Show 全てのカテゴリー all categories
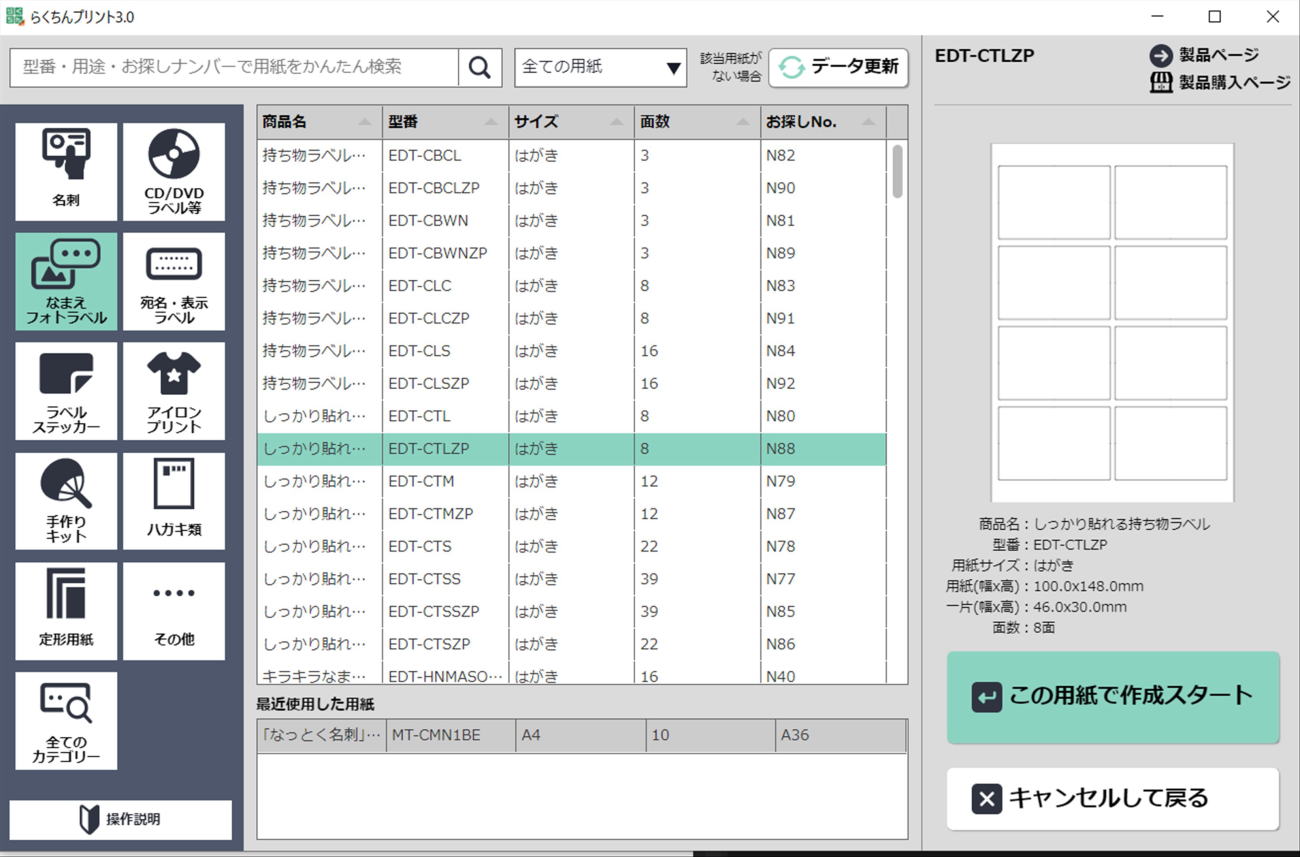Viewport: 1300px width, 857px height. tap(66, 721)
